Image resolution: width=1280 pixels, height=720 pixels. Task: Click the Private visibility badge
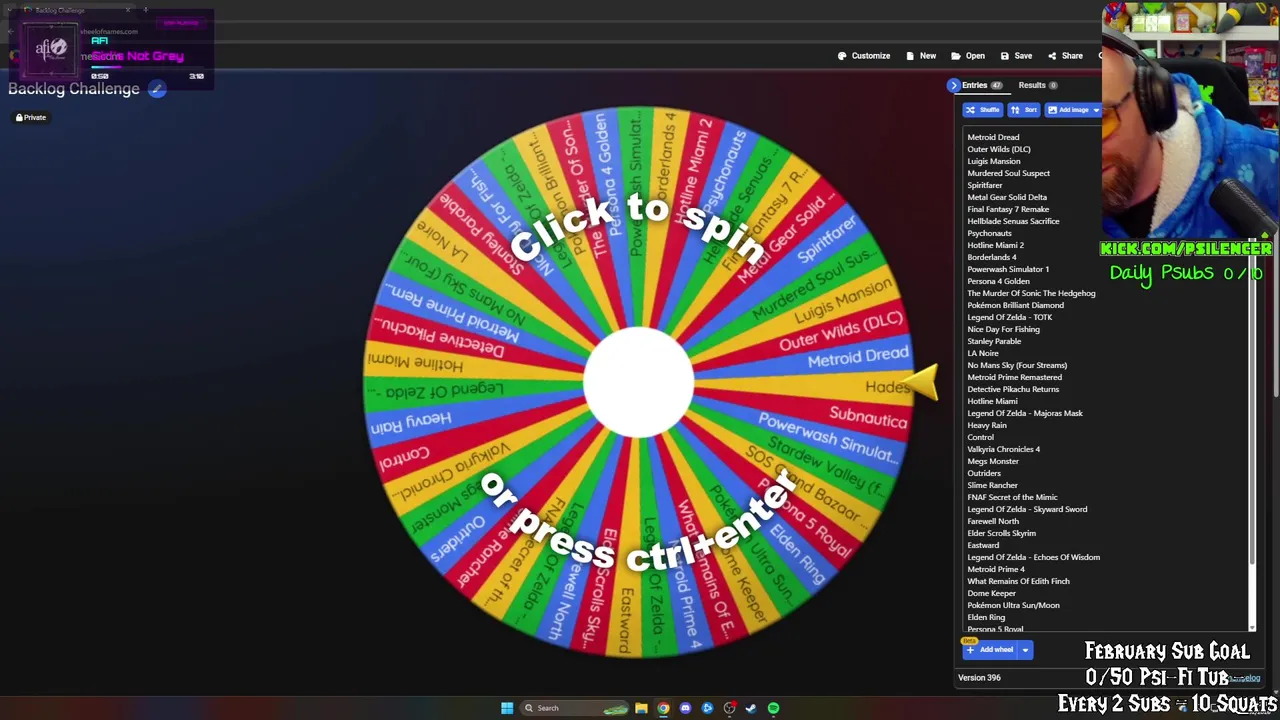tap(31, 118)
